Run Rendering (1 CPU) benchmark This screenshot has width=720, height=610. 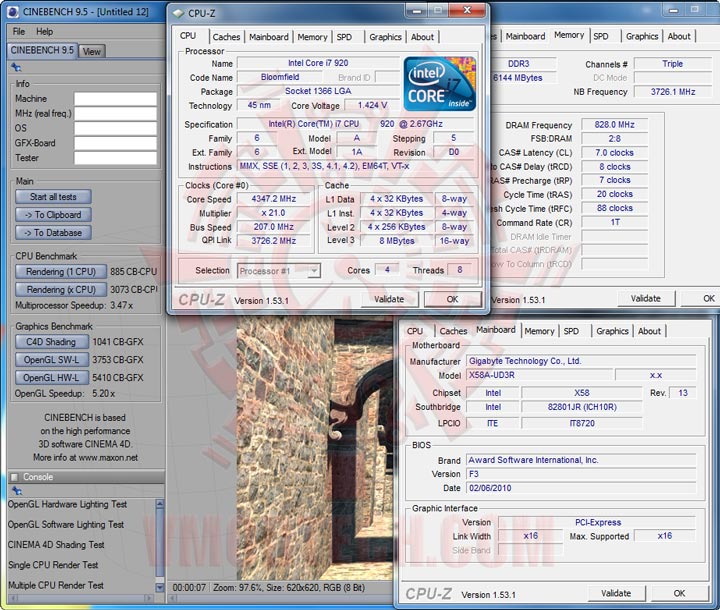coord(61,271)
